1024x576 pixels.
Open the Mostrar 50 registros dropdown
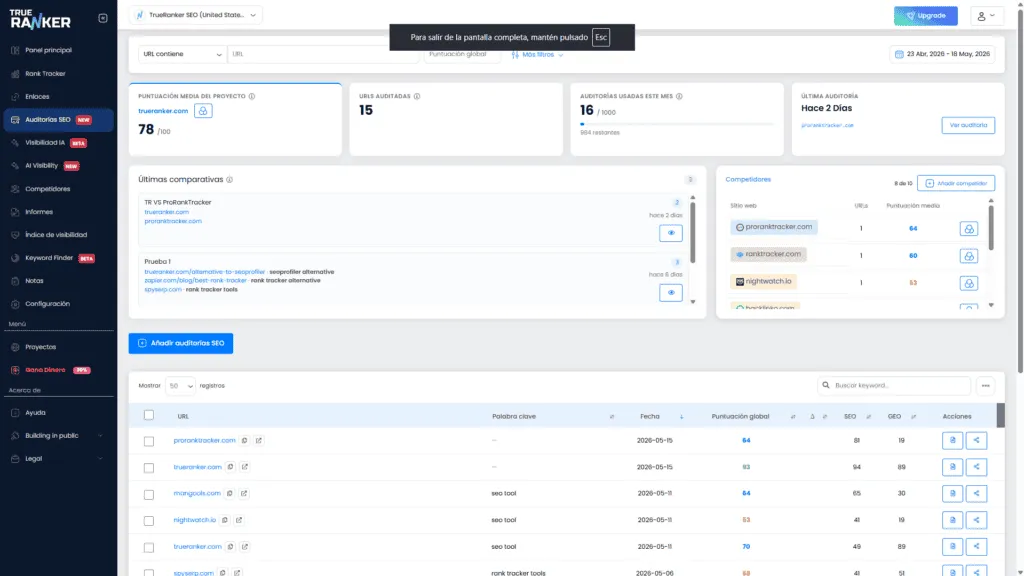(x=180, y=386)
